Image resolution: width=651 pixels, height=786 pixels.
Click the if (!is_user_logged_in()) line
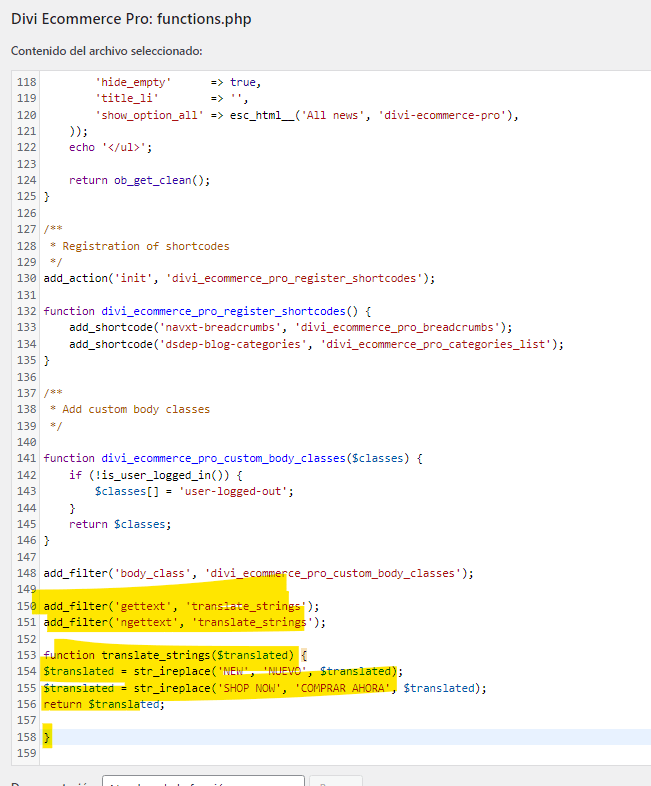[x=155, y=475]
